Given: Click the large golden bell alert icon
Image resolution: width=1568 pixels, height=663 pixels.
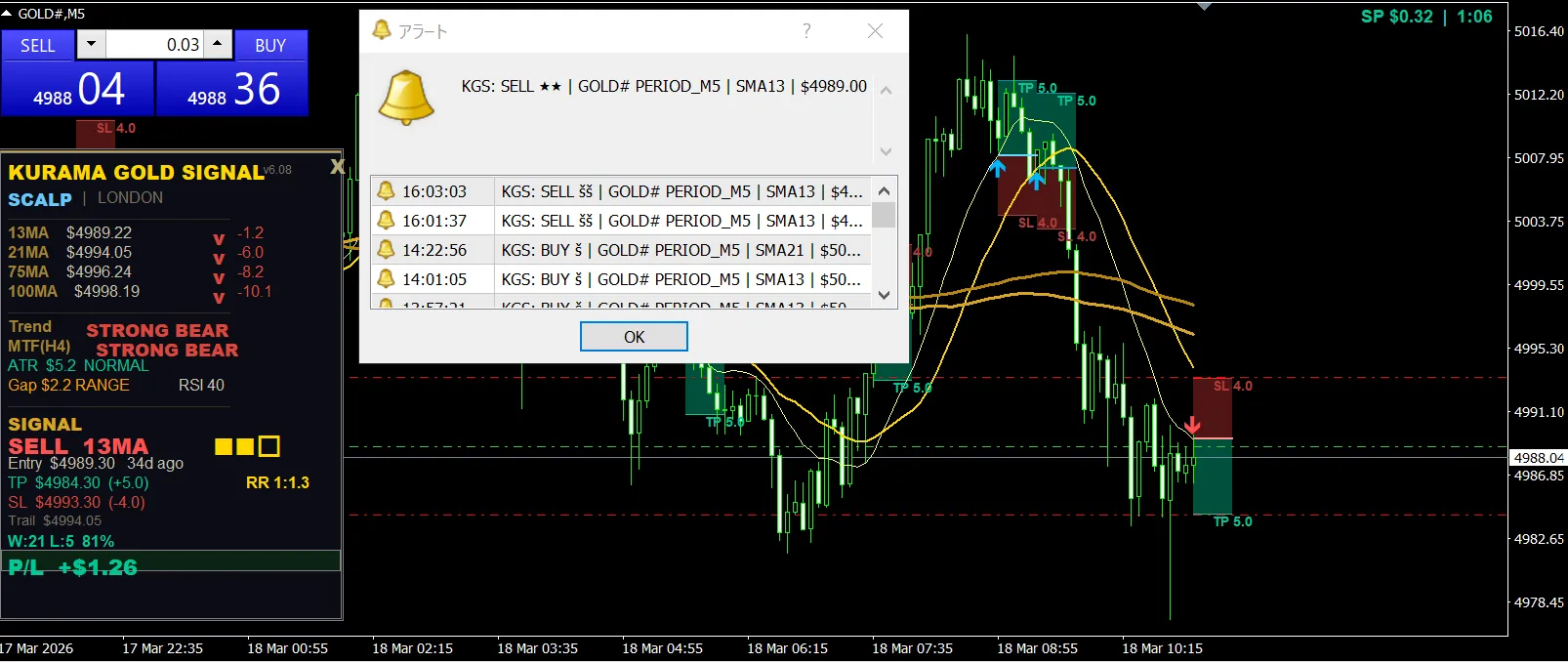Looking at the screenshot, I should (x=405, y=98).
